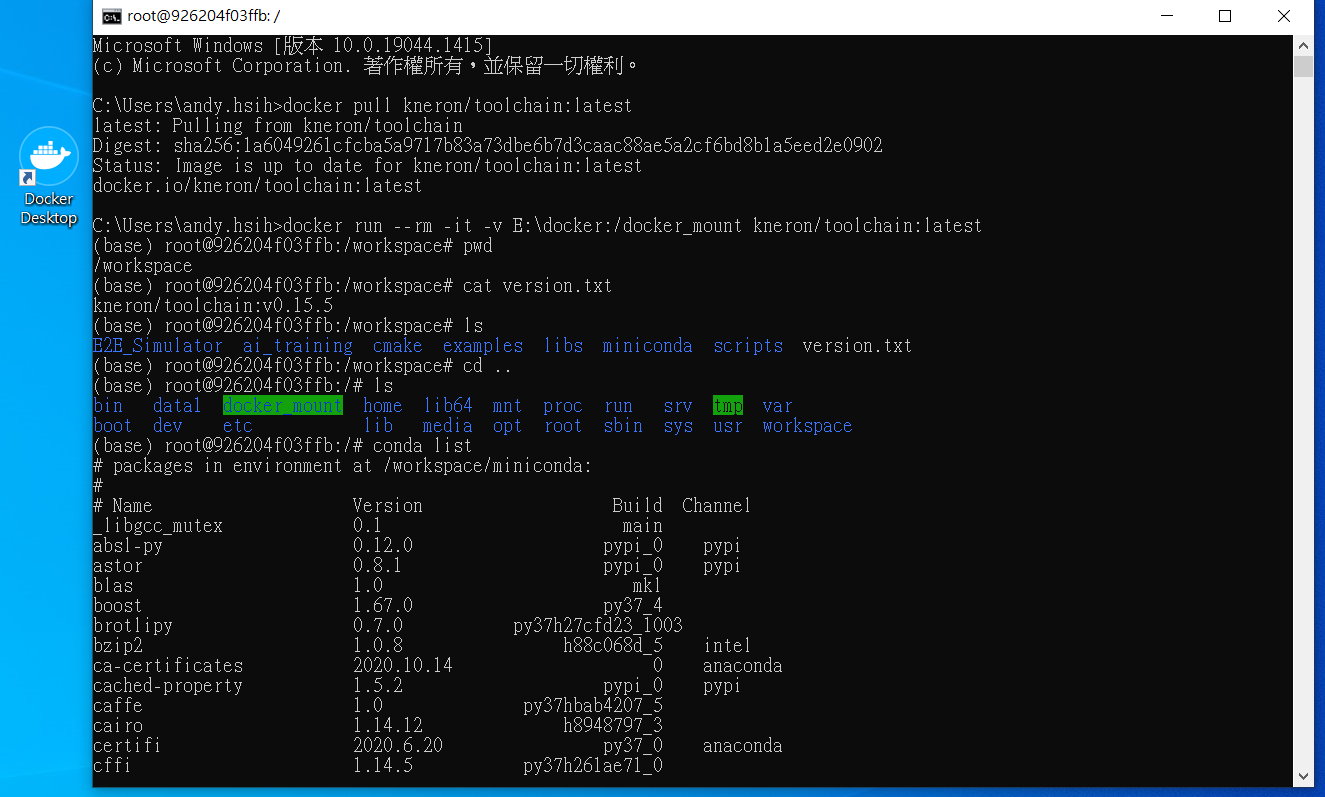Click the '/workspace' pwd output line

(x=143, y=265)
